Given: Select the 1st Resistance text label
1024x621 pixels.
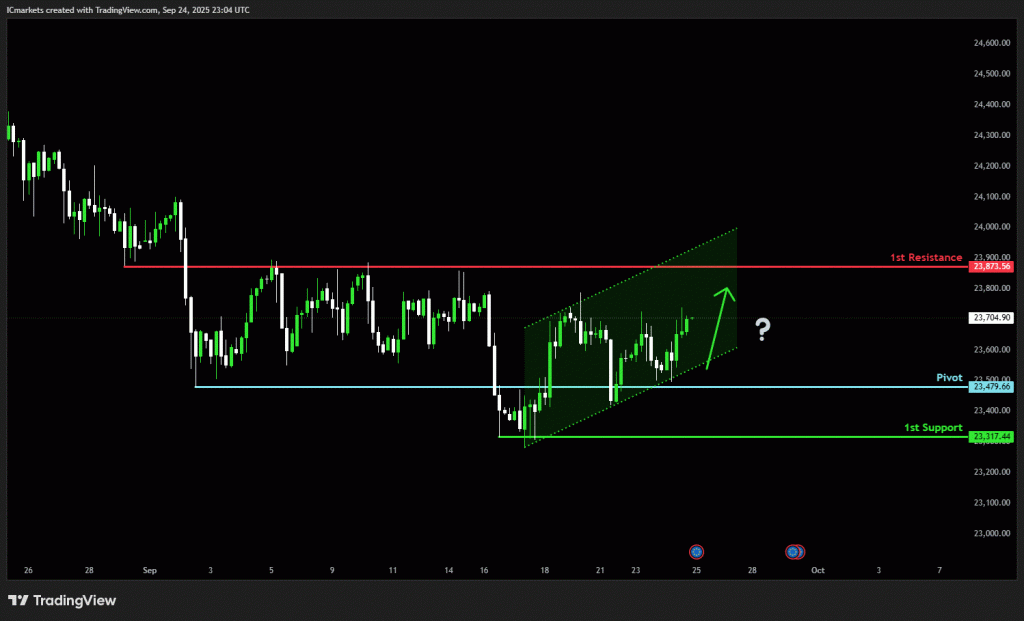Looking at the screenshot, I should pos(926,258).
